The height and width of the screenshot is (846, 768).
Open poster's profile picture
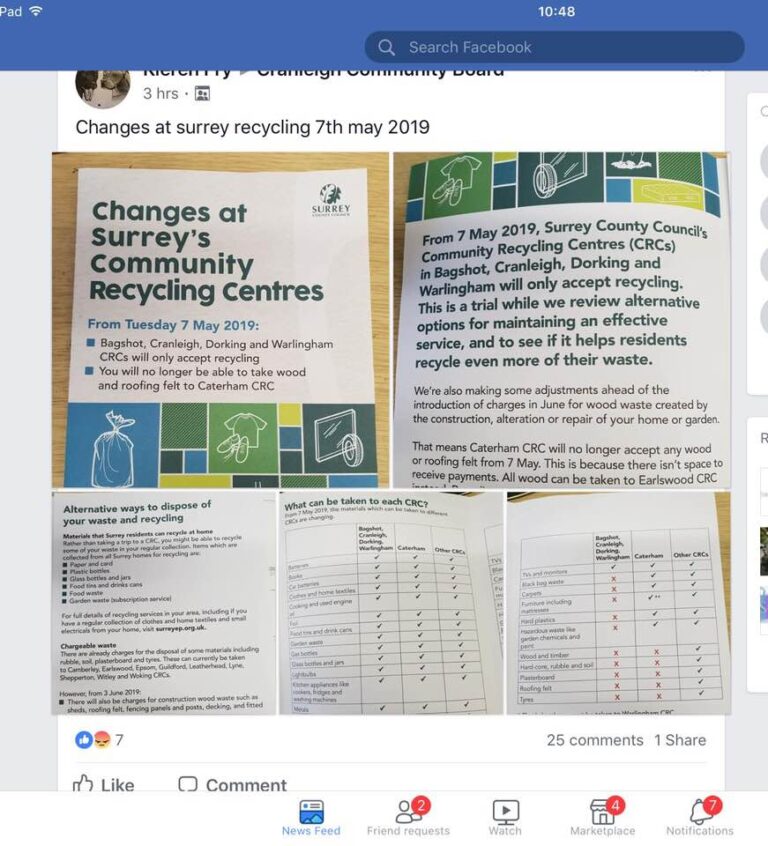[x=103, y=88]
